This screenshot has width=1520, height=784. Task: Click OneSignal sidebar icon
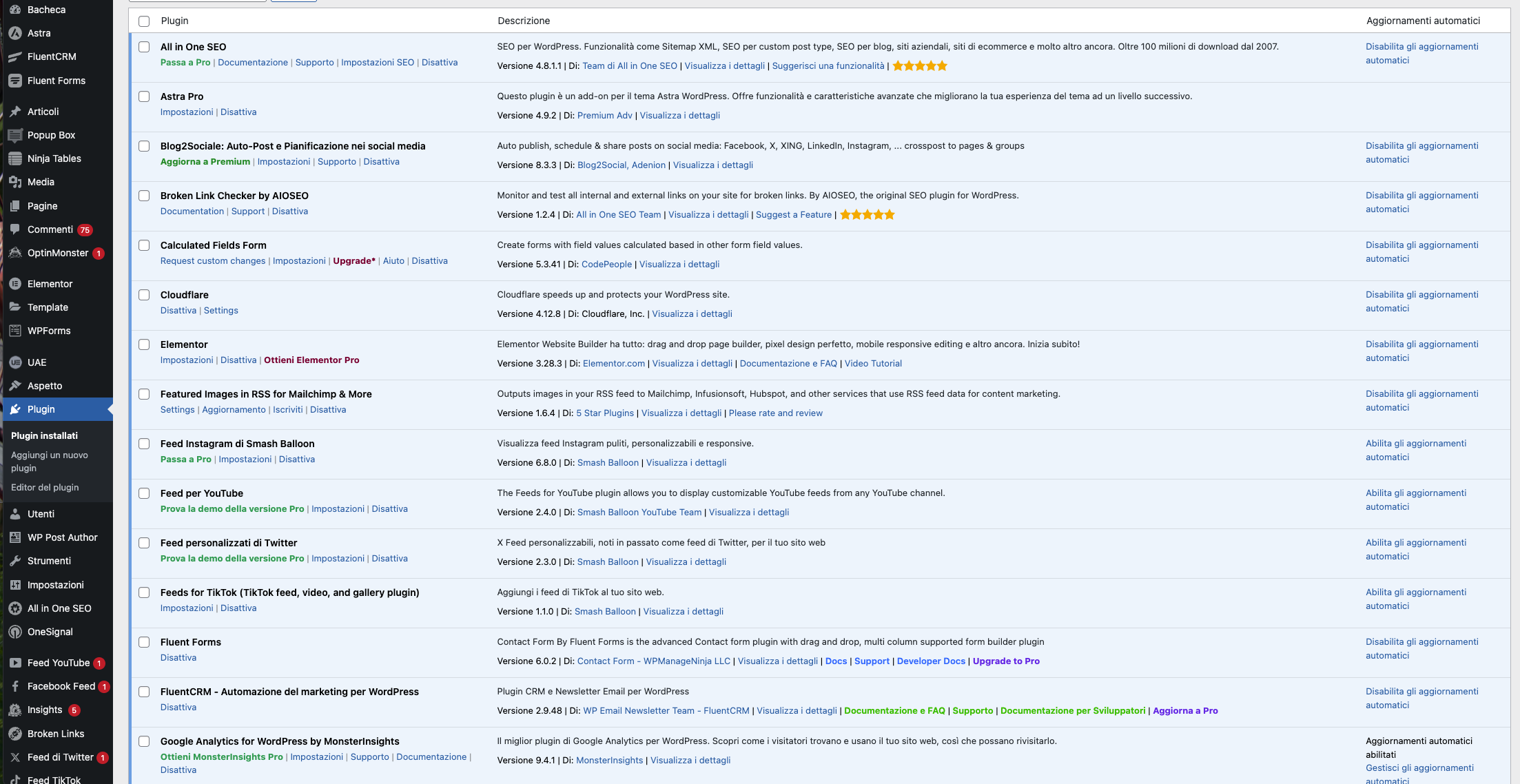click(15, 632)
